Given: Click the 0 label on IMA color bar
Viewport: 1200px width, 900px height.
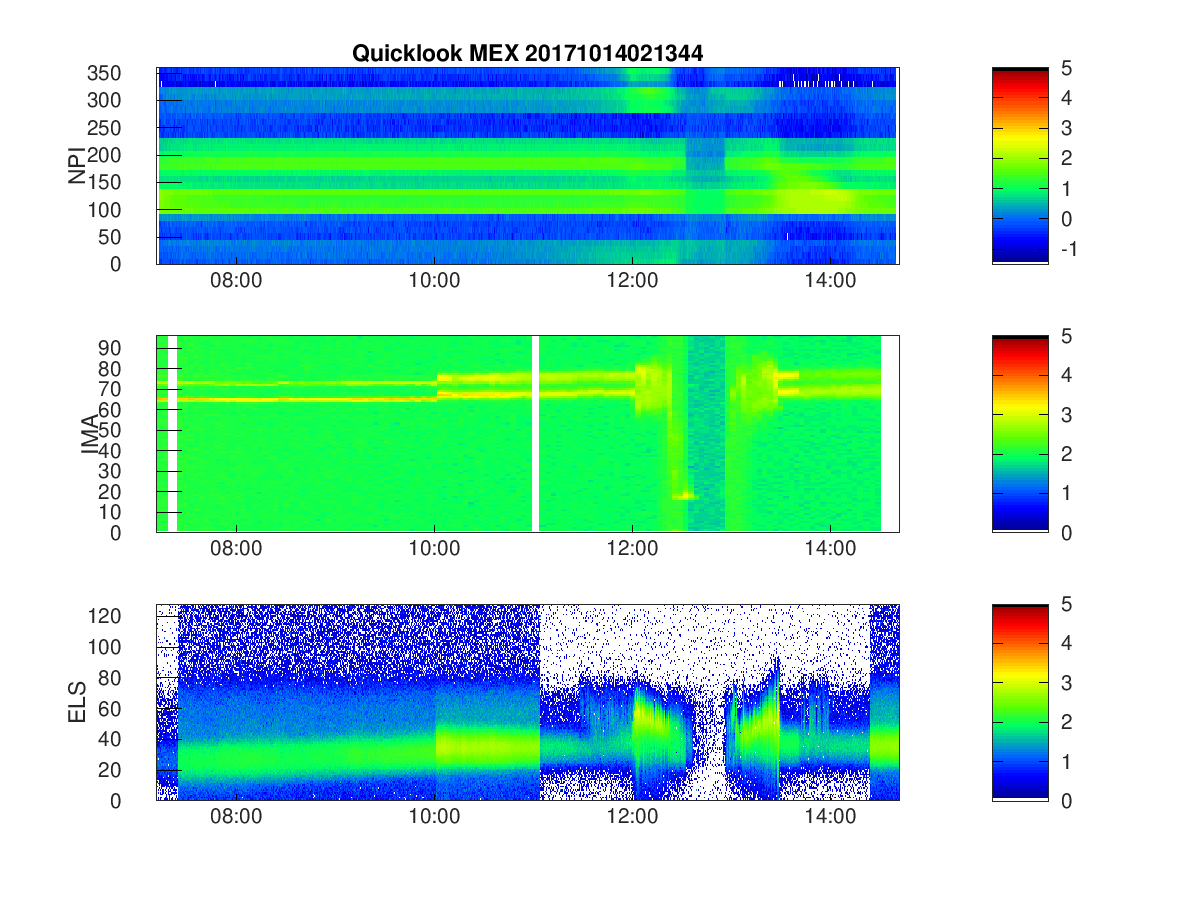Looking at the screenshot, I should point(1067,532).
